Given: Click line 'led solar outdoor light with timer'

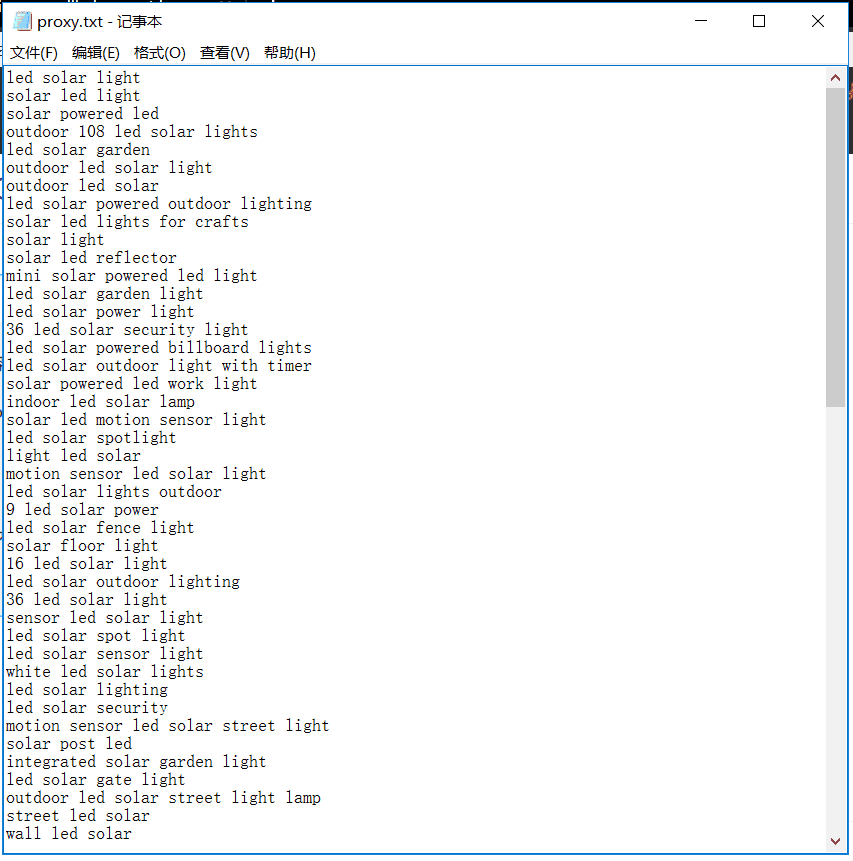Looking at the screenshot, I should pyautogui.click(x=159, y=366).
